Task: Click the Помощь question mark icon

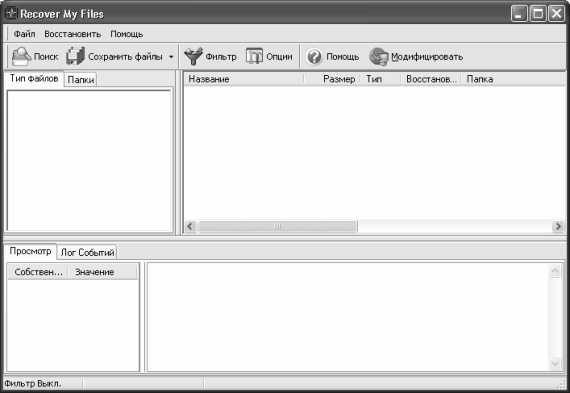Action: point(314,57)
